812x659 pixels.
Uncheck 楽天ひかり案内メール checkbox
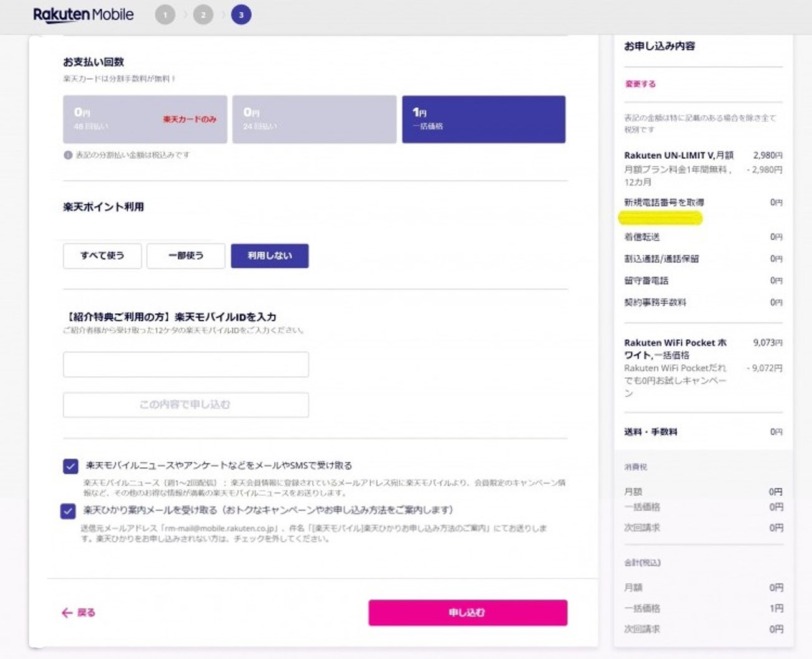(68, 511)
